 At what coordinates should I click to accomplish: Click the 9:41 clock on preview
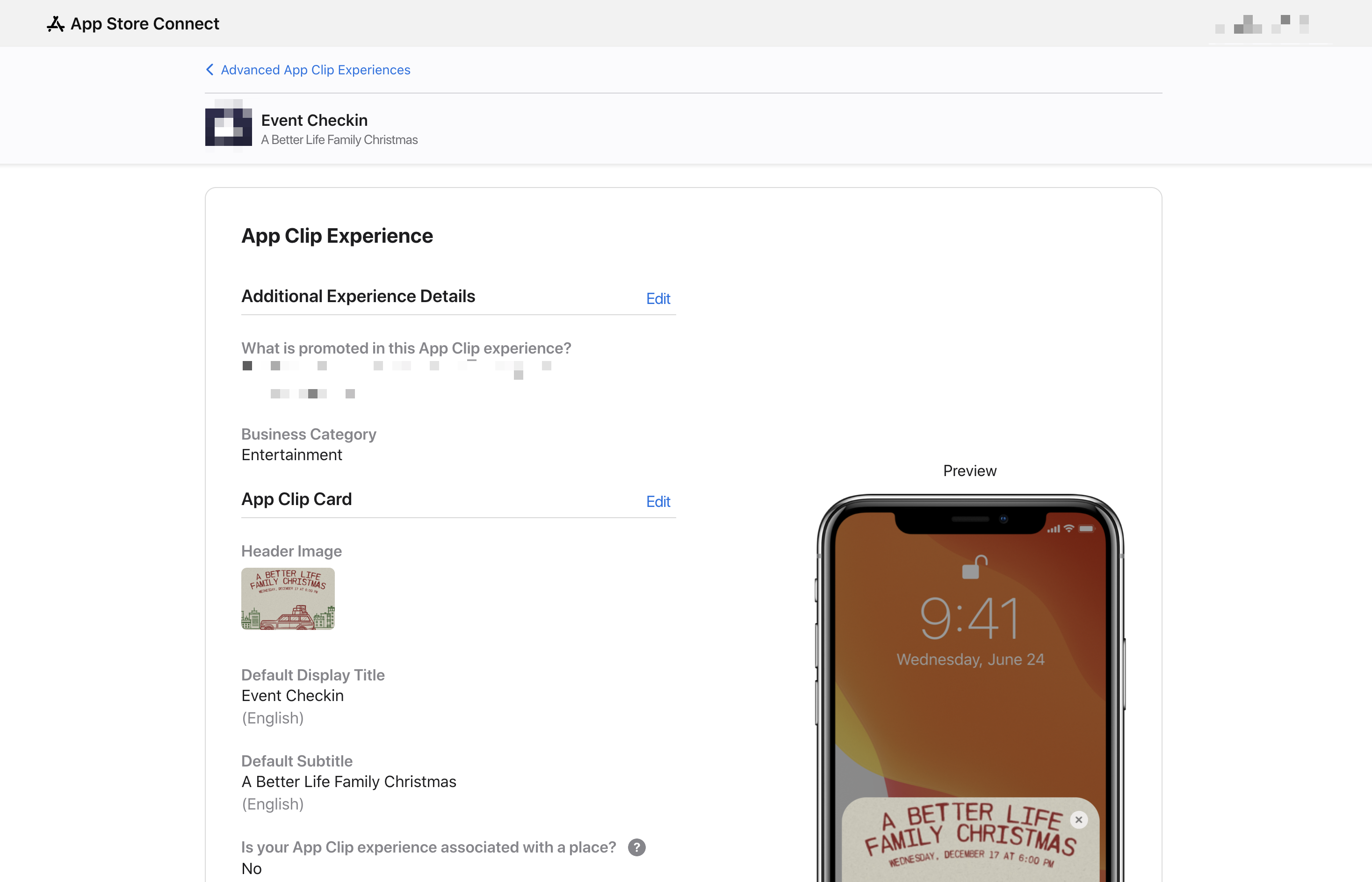click(x=970, y=618)
